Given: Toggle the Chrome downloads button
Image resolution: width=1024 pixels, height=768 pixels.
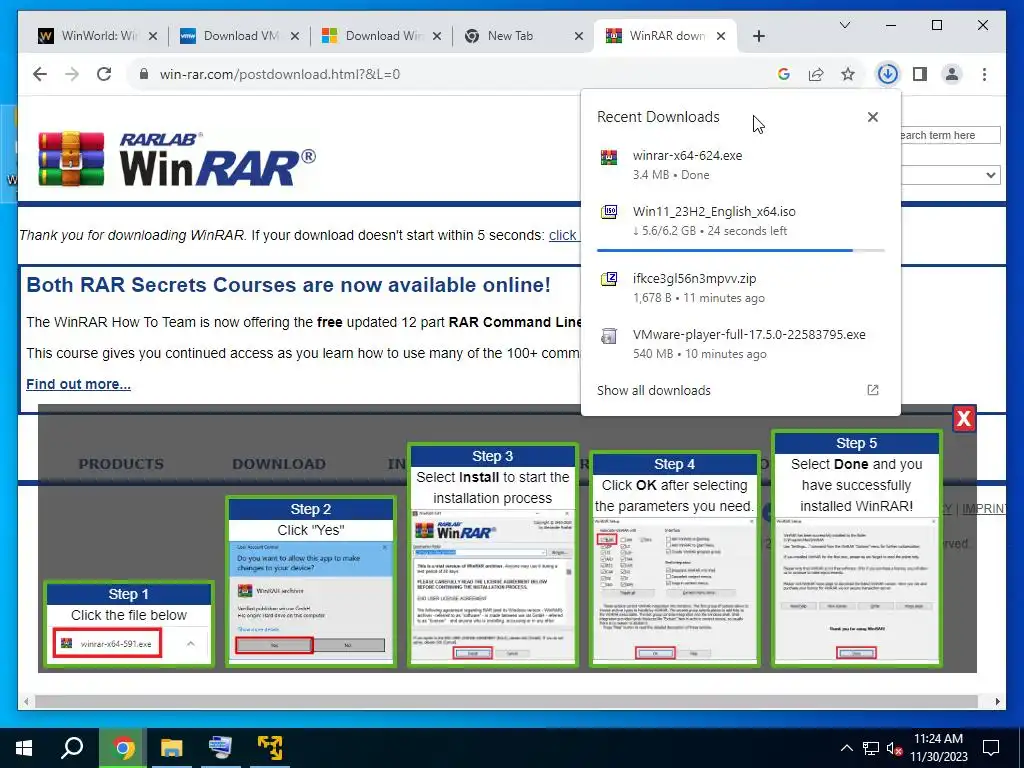Looking at the screenshot, I should coord(887,74).
